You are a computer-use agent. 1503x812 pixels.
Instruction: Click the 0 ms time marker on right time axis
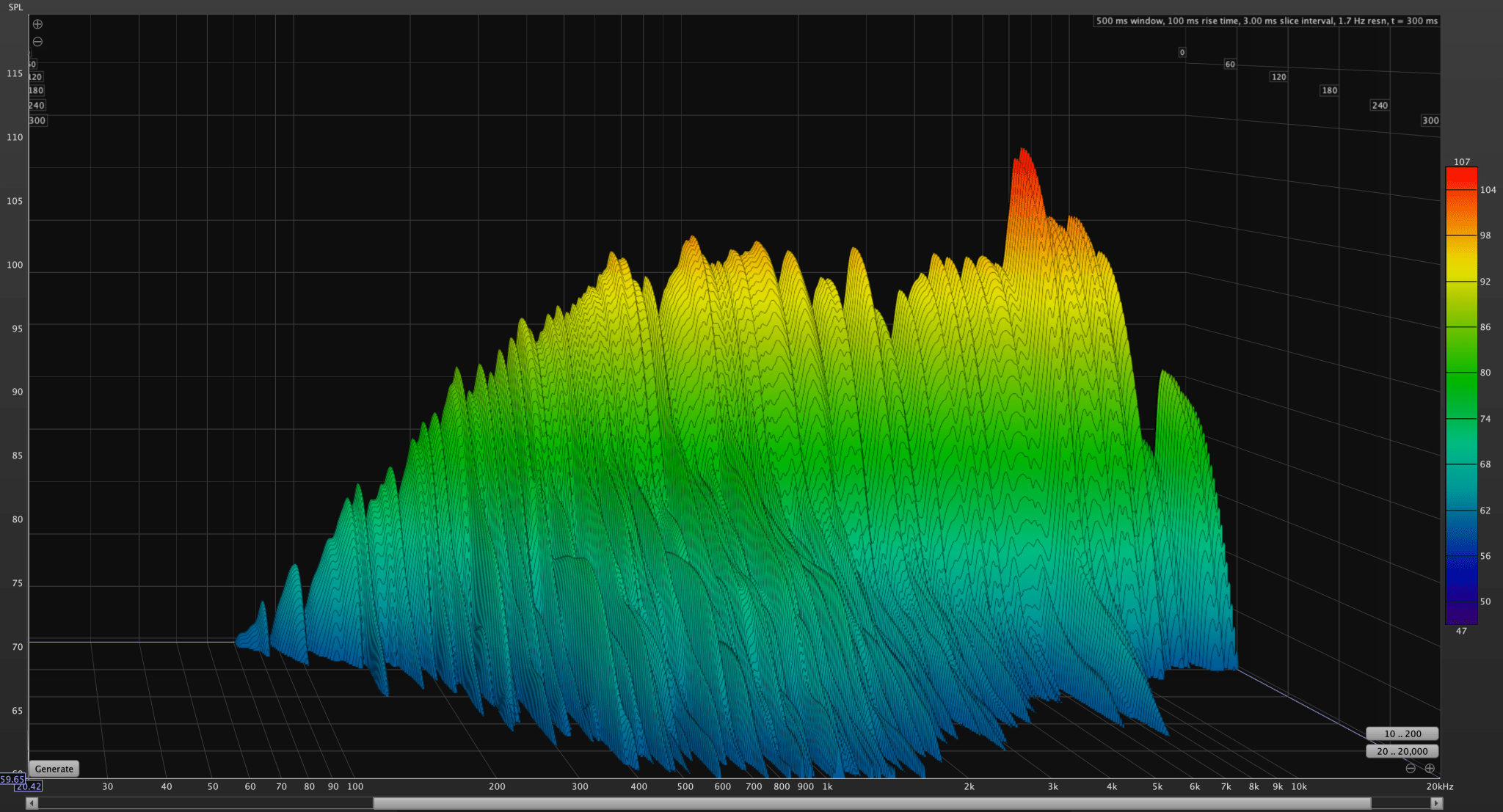point(1182,52)
